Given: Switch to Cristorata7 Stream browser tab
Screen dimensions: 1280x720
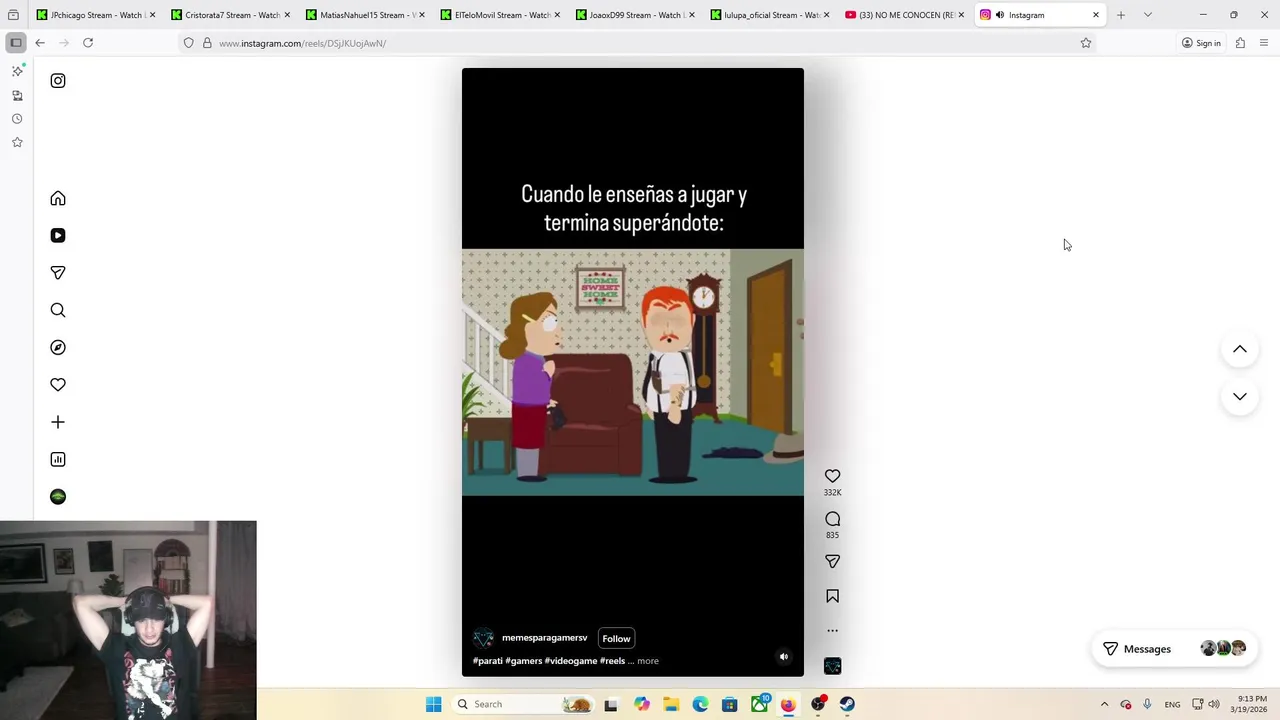Looking at the screenshot, I should (x=230, y=15).
